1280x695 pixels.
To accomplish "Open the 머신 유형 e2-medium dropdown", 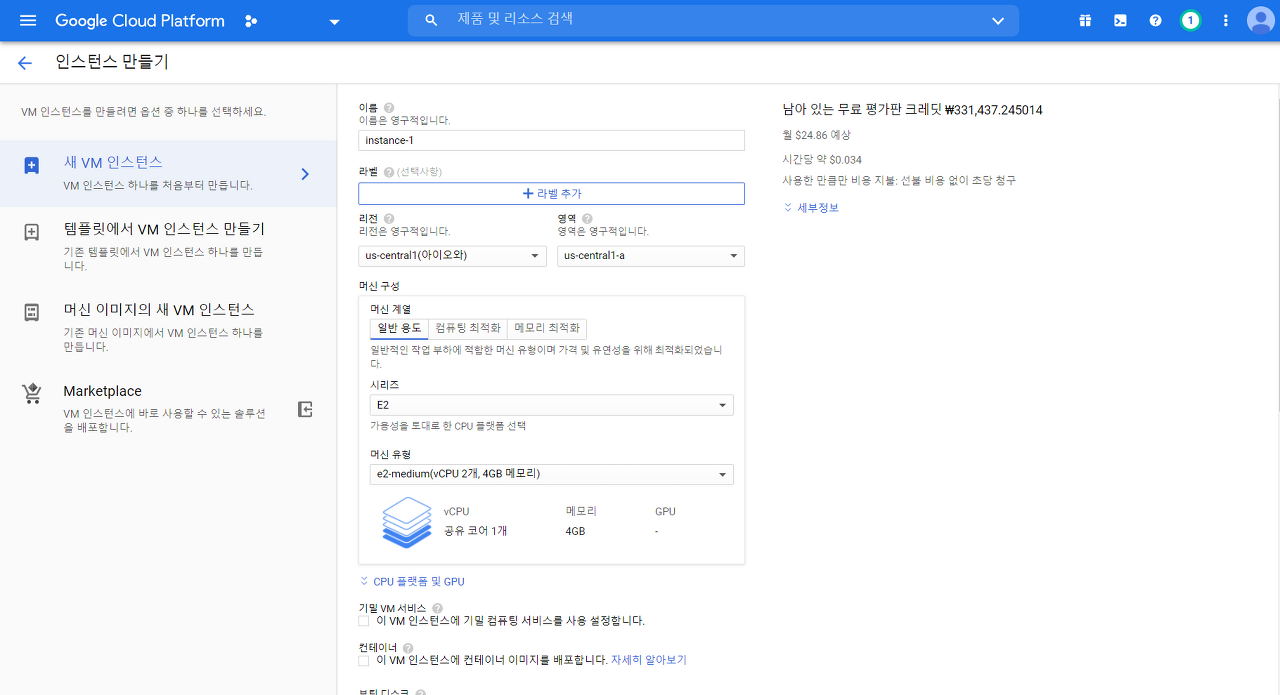I will coord(551,474).
